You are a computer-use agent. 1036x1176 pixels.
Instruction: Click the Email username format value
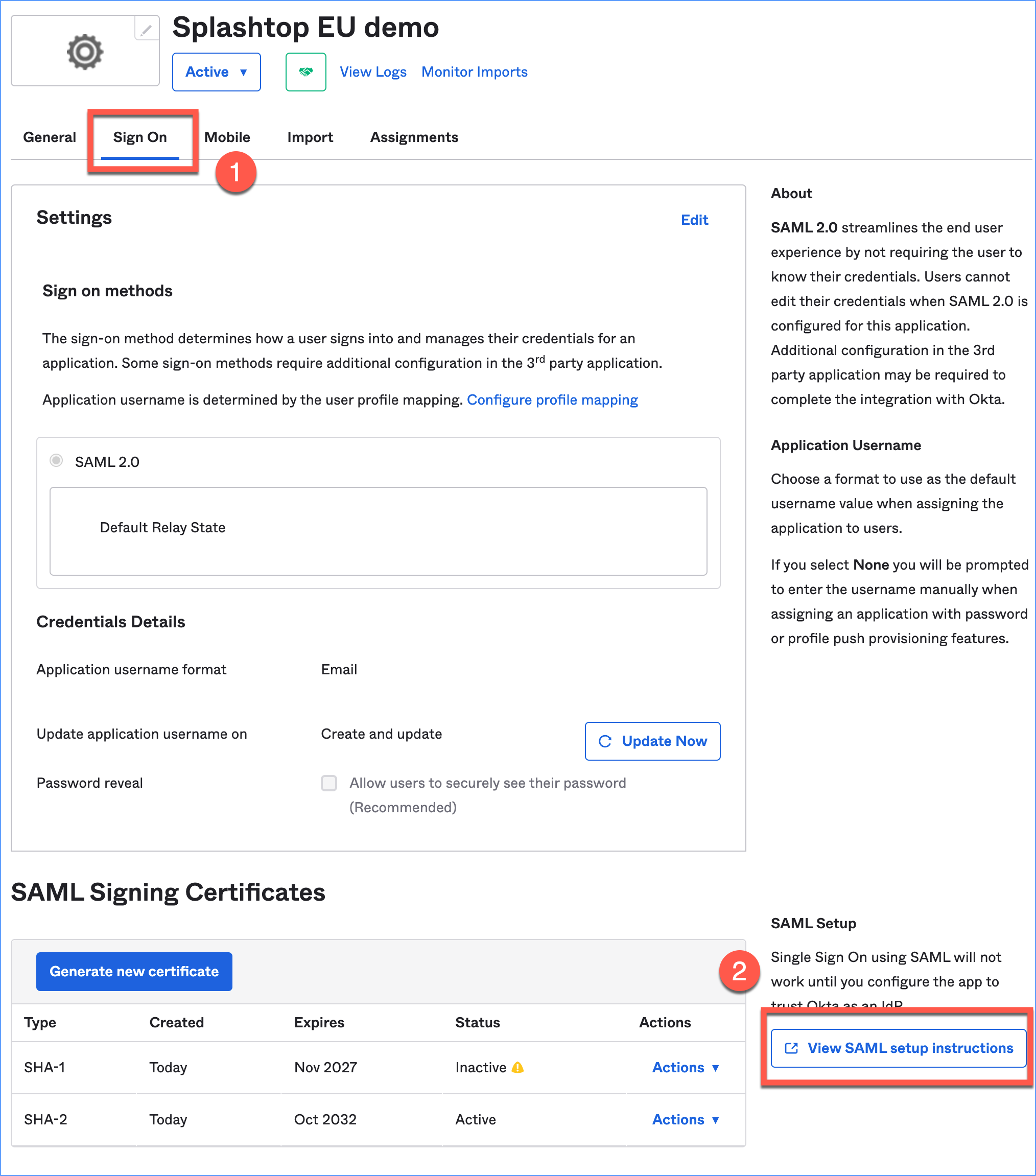coord(339,670)
